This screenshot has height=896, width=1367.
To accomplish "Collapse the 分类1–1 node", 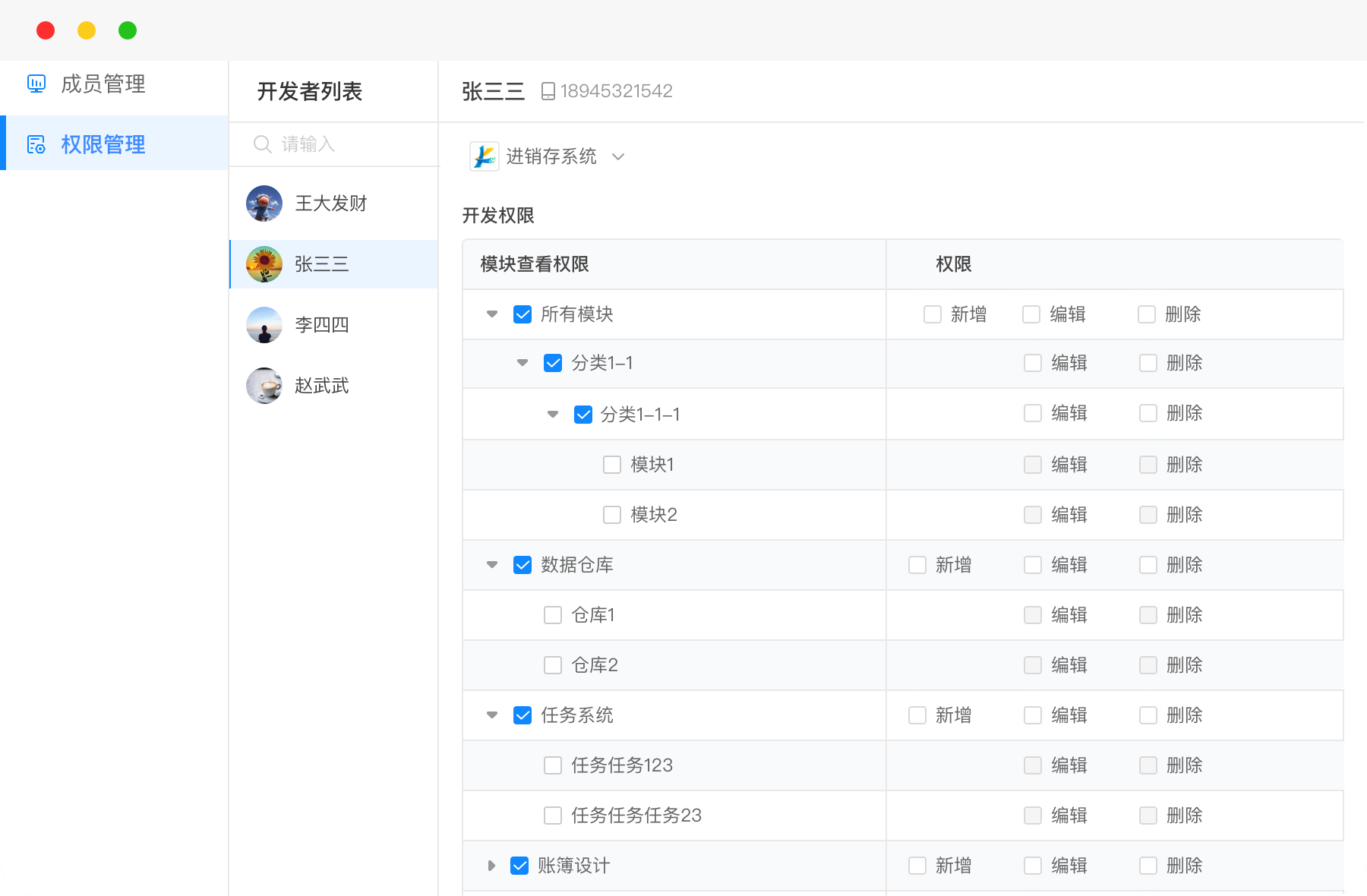I will (x=522, y=363).
